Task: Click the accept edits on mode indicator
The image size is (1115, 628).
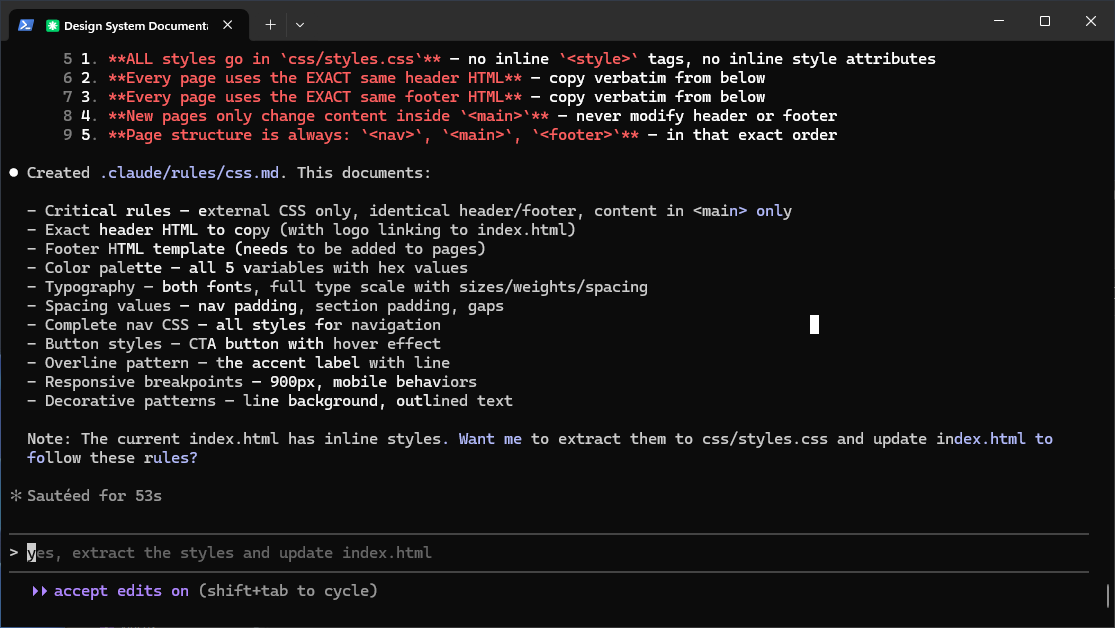Action: [x=122, y=591]
